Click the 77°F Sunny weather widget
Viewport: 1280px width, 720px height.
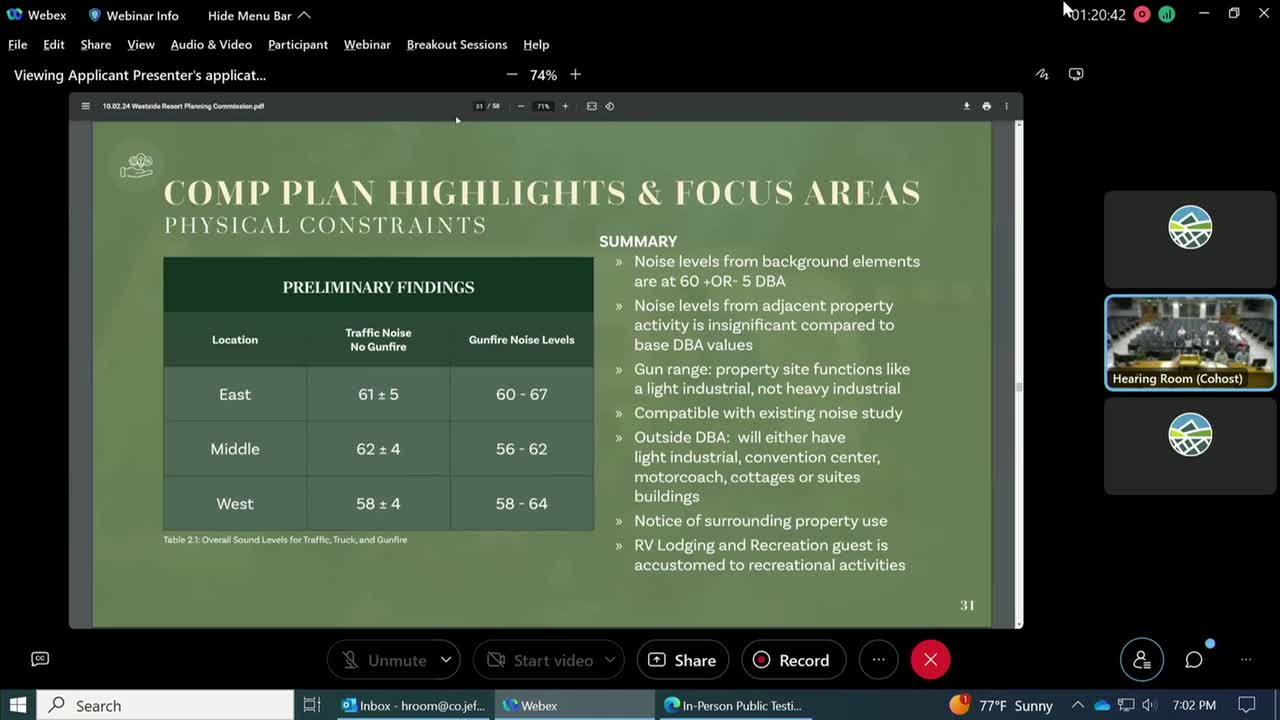1001,705
